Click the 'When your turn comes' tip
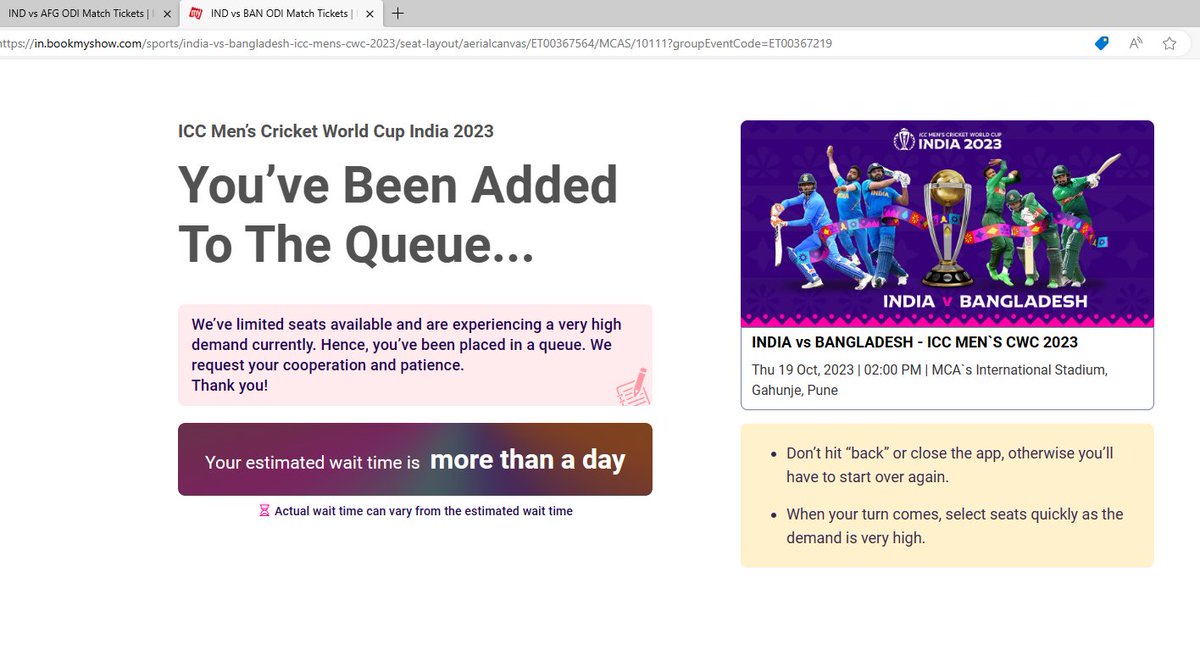1200x650 pixels. 955,526
